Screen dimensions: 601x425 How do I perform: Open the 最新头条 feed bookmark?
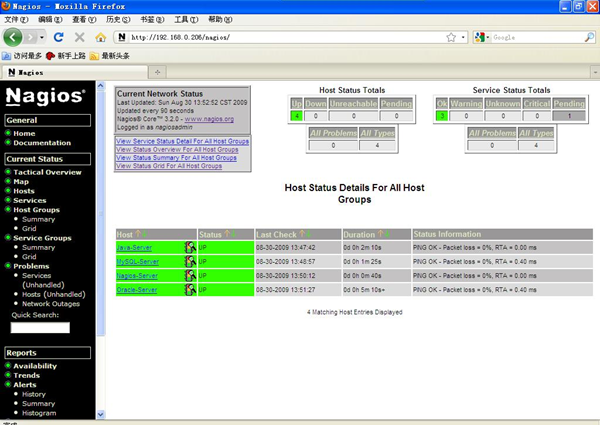[x=110, y=56]
